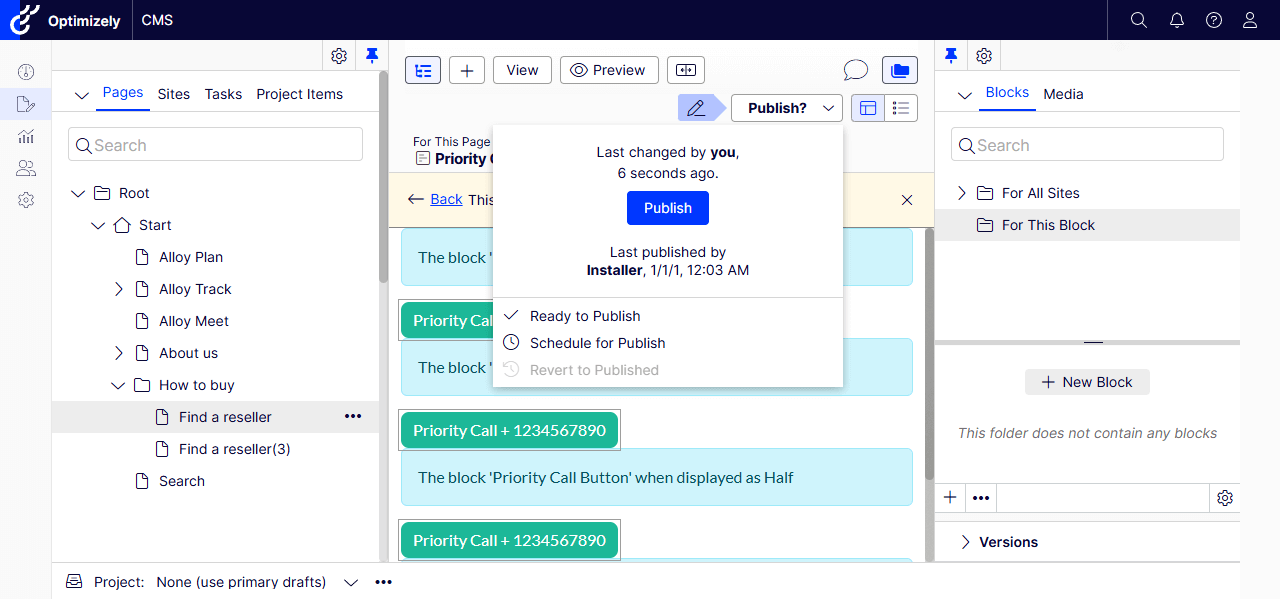
Task: Select Schedule for Publish option
Action: point(597,343)
